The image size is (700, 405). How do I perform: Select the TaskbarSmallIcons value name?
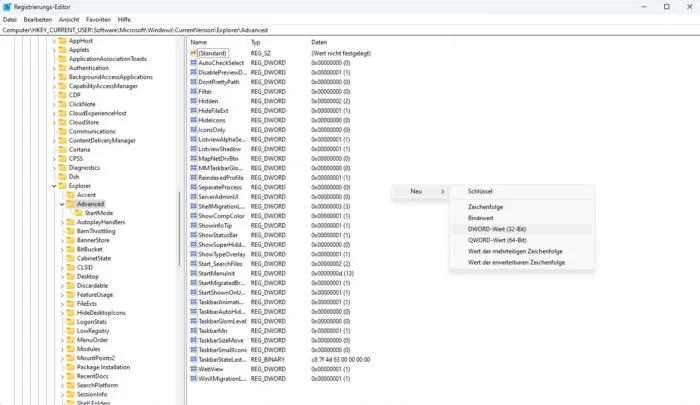coord(222,350)
